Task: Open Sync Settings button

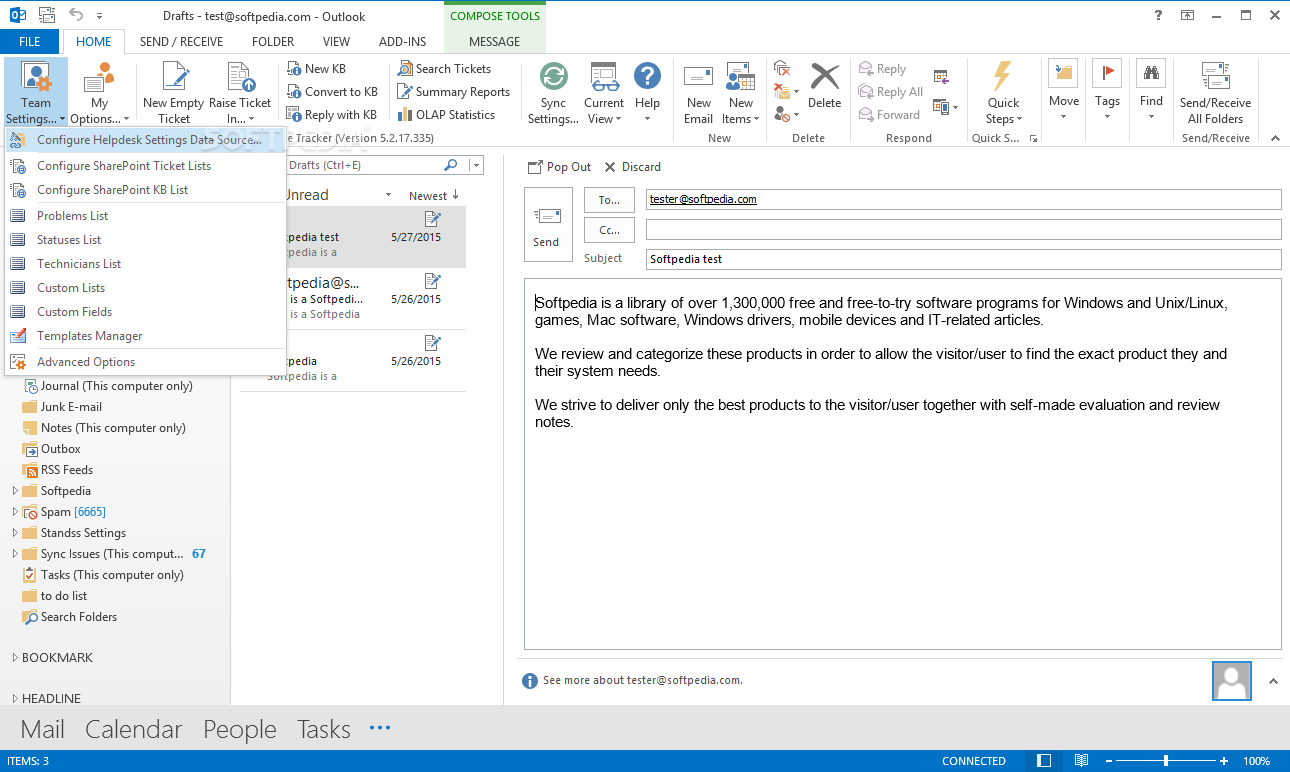Action: click(553, 92)
